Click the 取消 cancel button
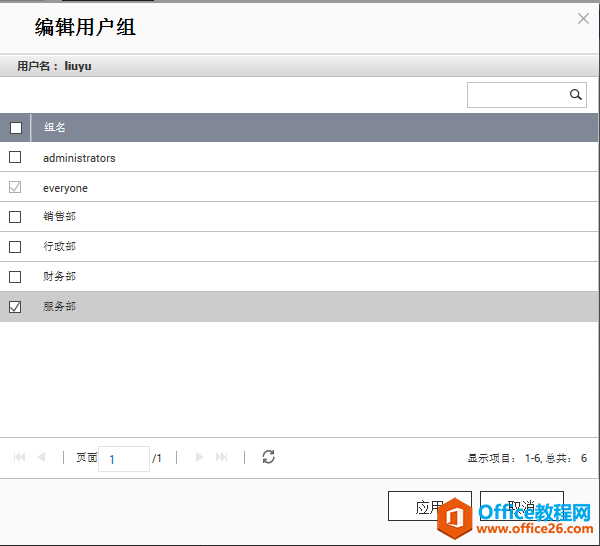The width and height of the screenshot is (600, 546). 522,506
